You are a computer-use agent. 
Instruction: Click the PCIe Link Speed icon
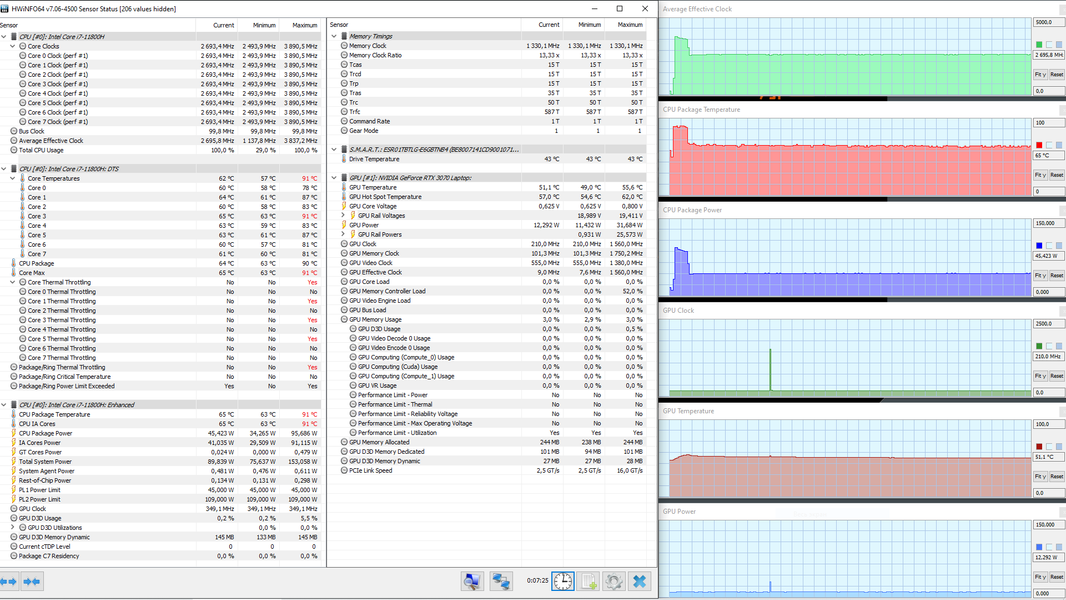coord(344,470)
